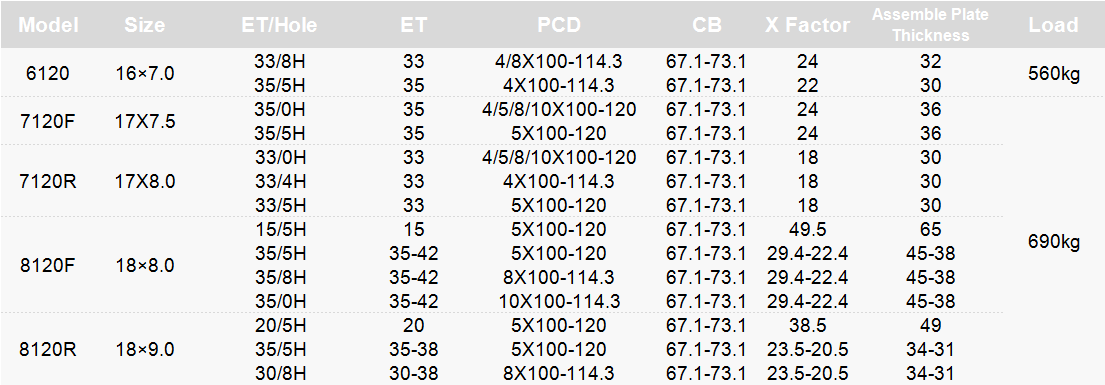Click the 8120R model cell
Viewport: 1105px width, 385px height.
click(48, 350)
